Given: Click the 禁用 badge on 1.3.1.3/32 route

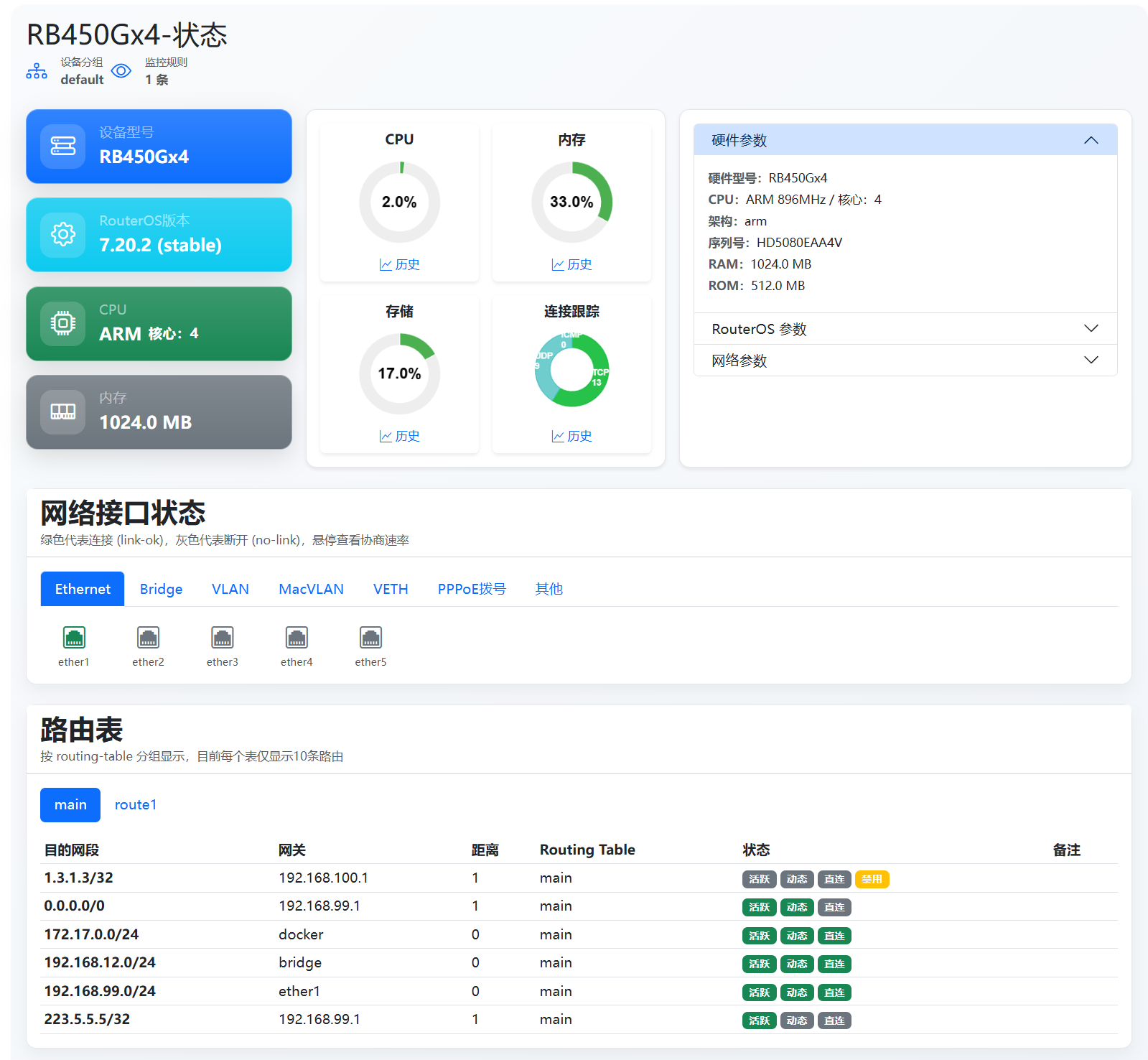Looking at the screenshot, I should 872,879.
